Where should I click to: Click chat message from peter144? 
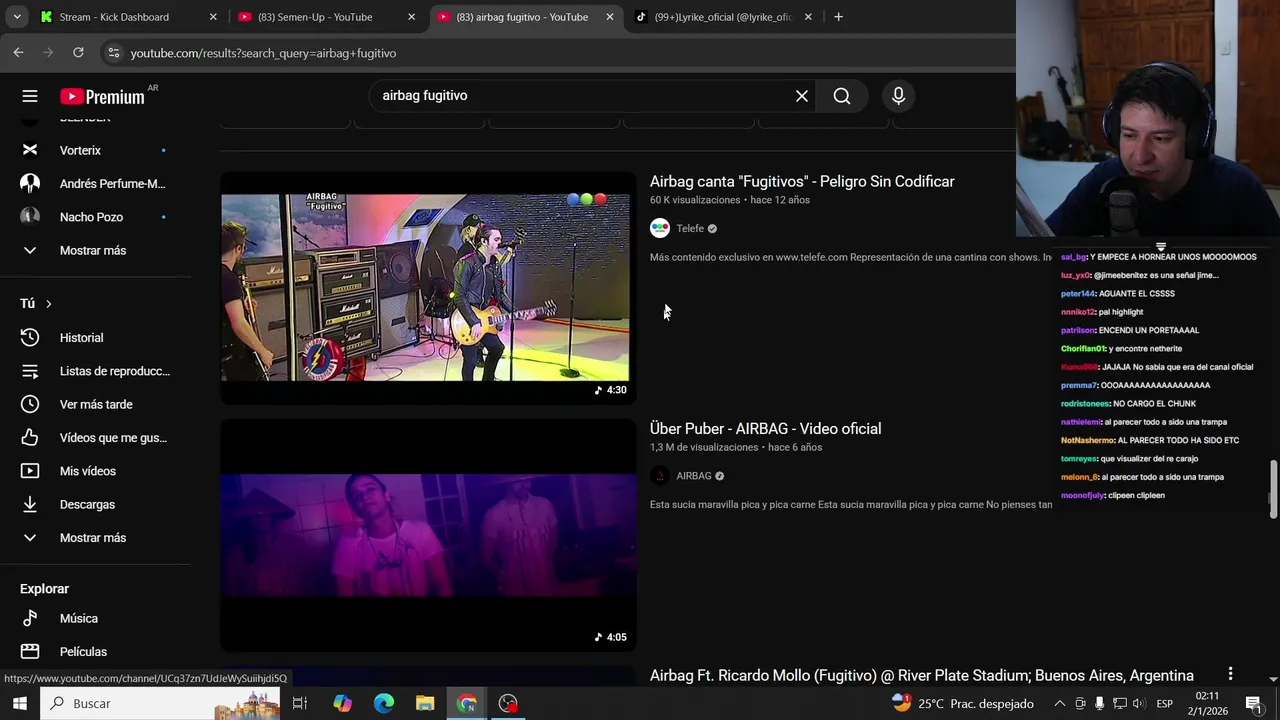[1118, 294]
